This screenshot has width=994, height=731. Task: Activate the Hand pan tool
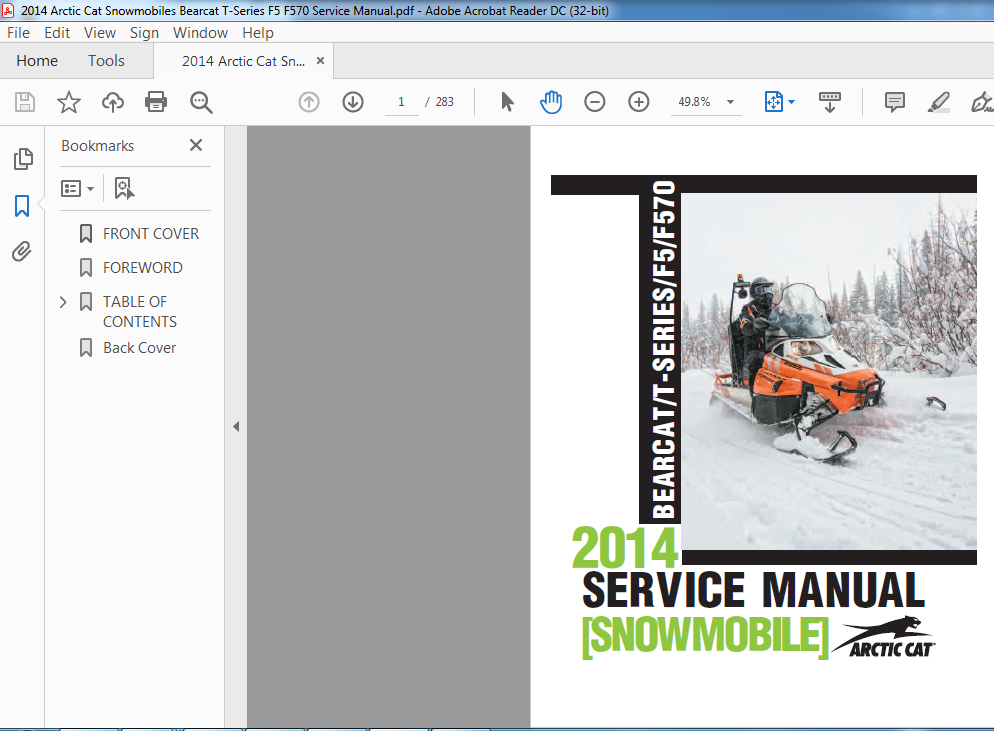point(551,102)
